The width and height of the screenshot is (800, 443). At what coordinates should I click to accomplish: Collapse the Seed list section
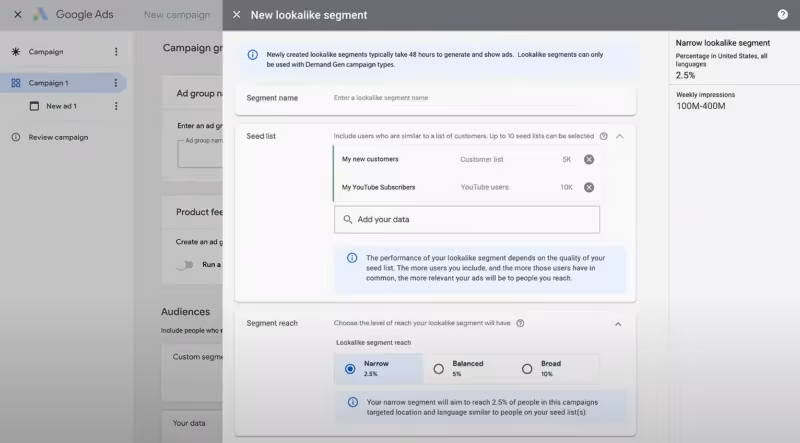click(619, 136)
